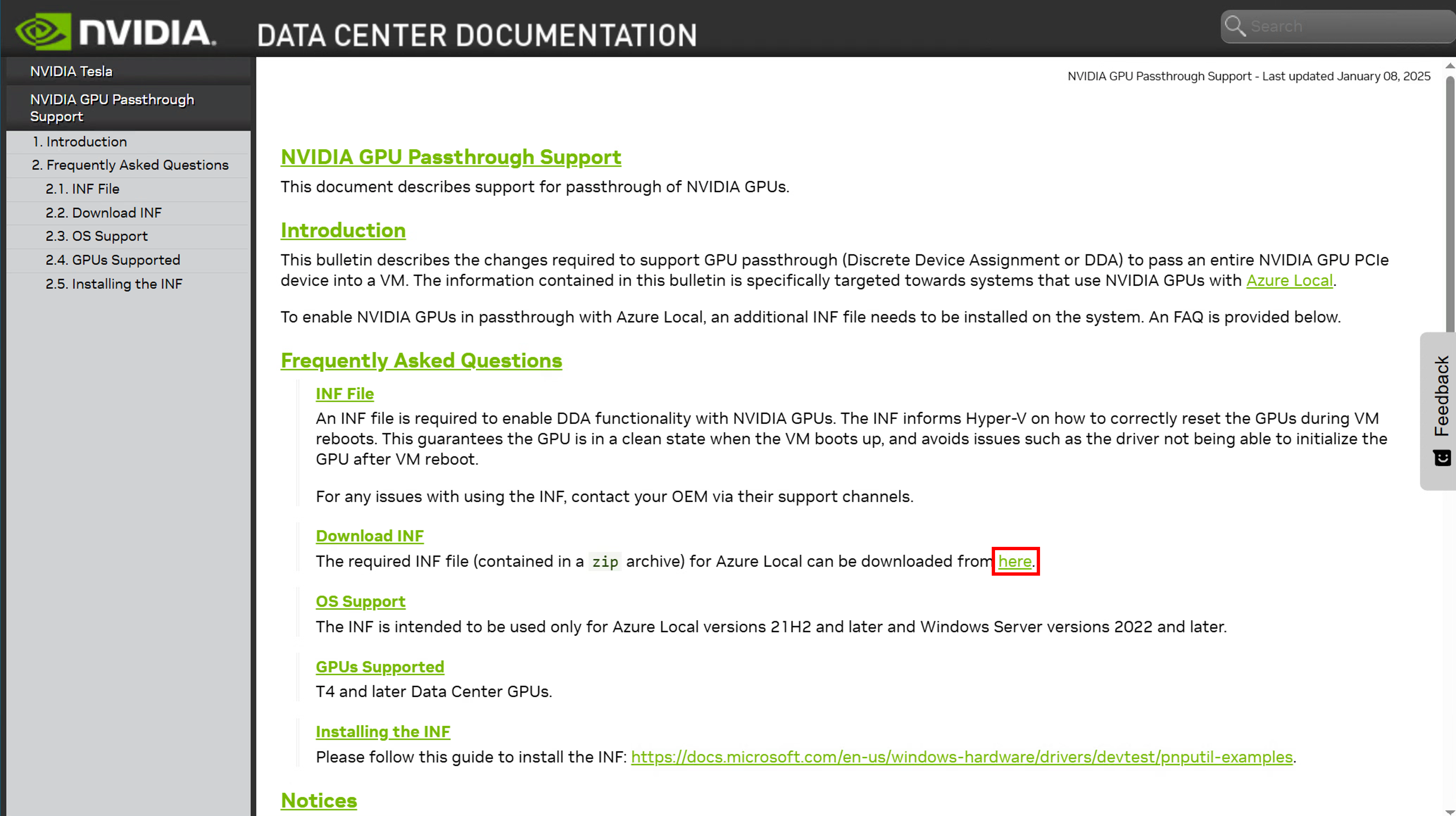Click the Installing the INF heading link

(x=383, y=732)
